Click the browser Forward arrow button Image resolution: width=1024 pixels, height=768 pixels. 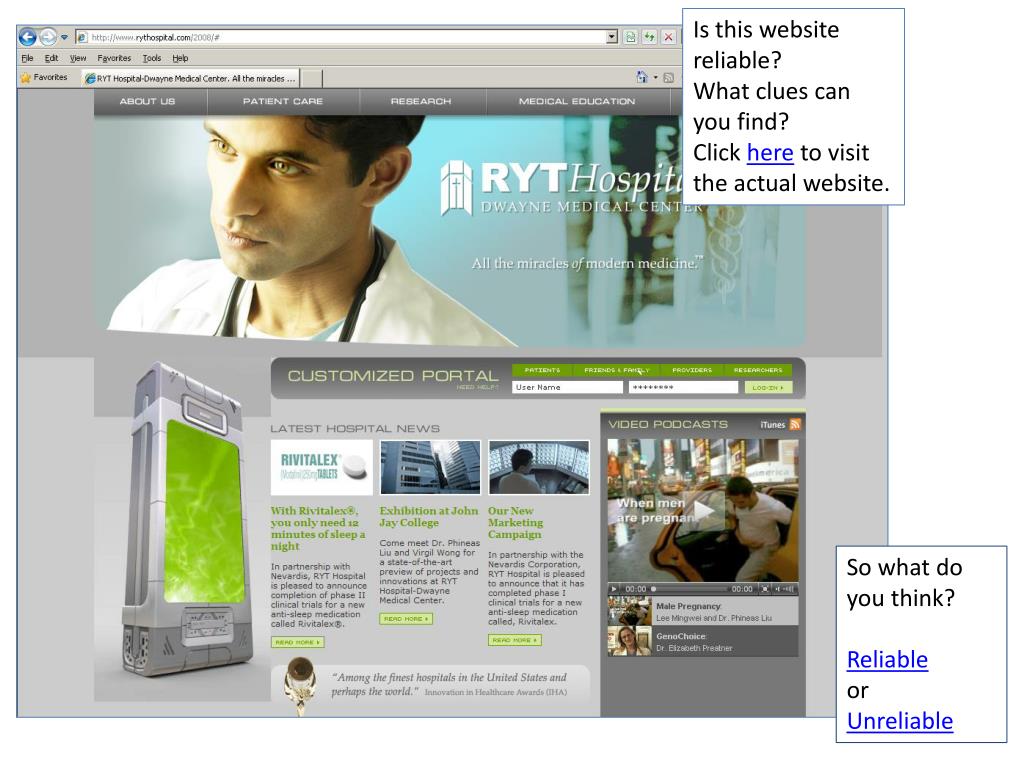(48, 37)
